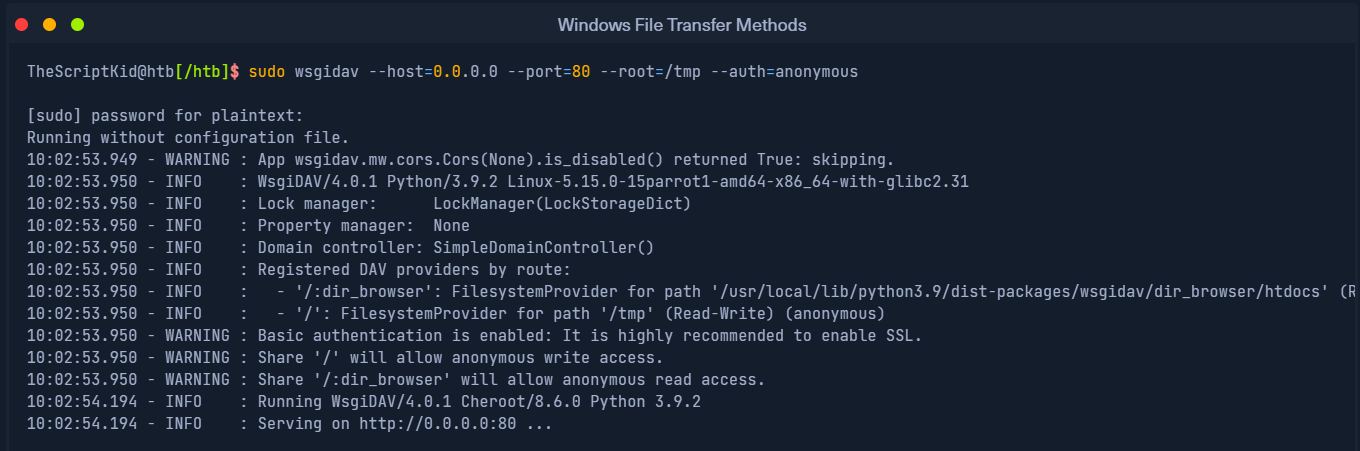Click the yellow minimize window button
Viewport: 1360px width, 451px height.
pyautogui.click(x=49, y=24)
